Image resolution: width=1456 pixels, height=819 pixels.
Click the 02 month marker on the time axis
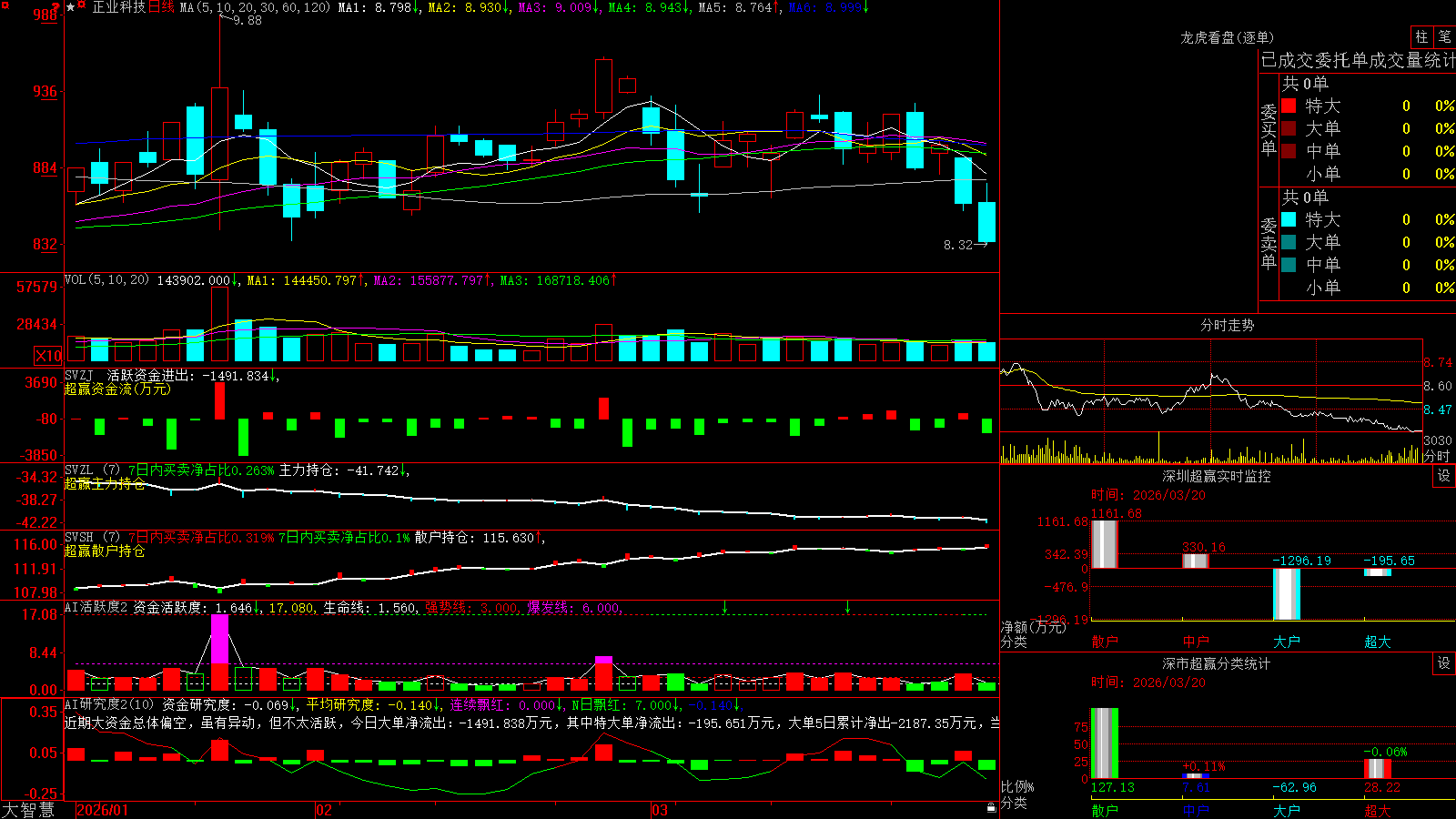tap(324, 810)
